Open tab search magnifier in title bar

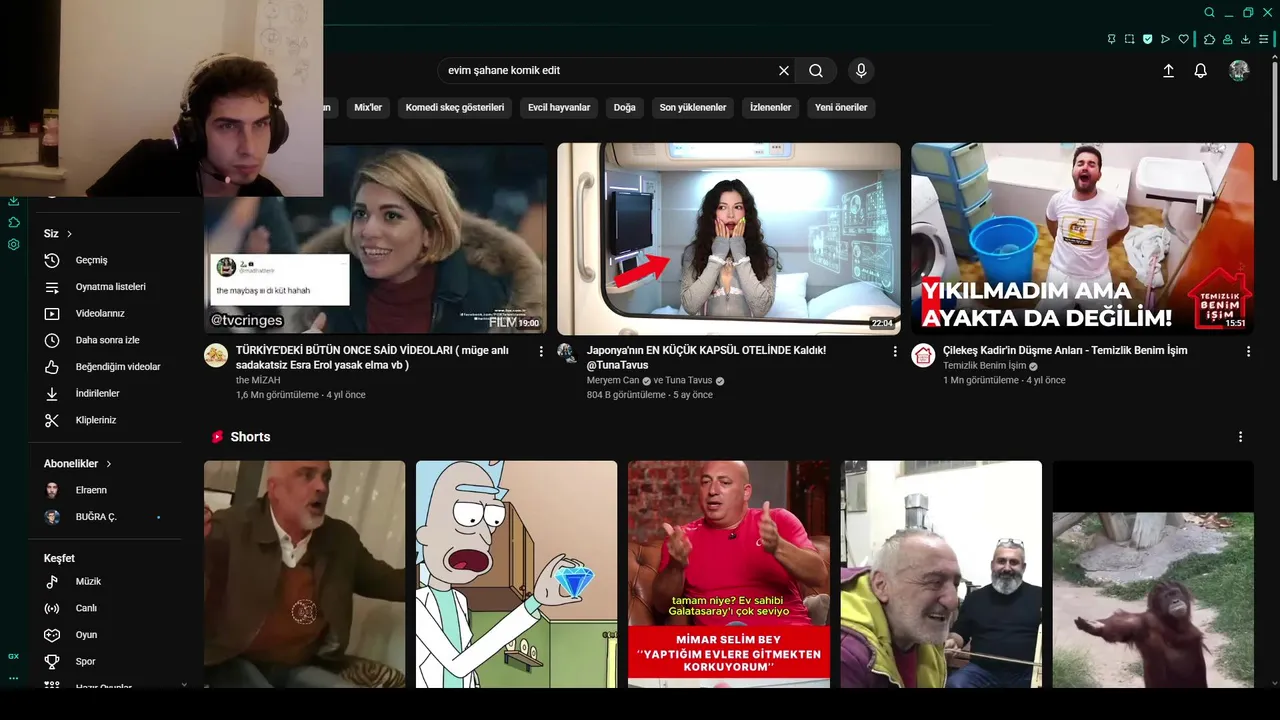(1209, 12)
